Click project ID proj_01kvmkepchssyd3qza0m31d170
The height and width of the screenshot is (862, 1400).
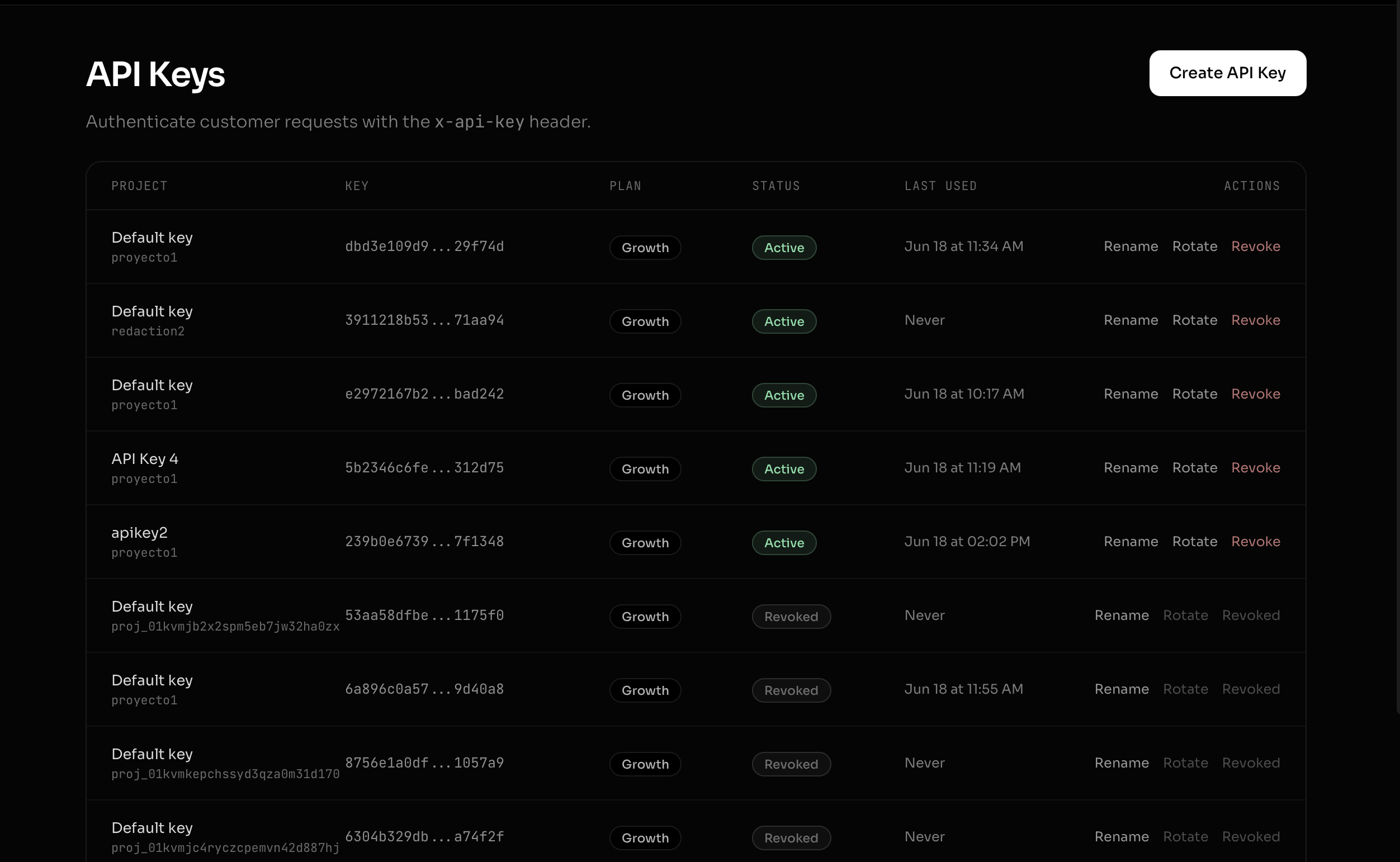tap(225, 774)
